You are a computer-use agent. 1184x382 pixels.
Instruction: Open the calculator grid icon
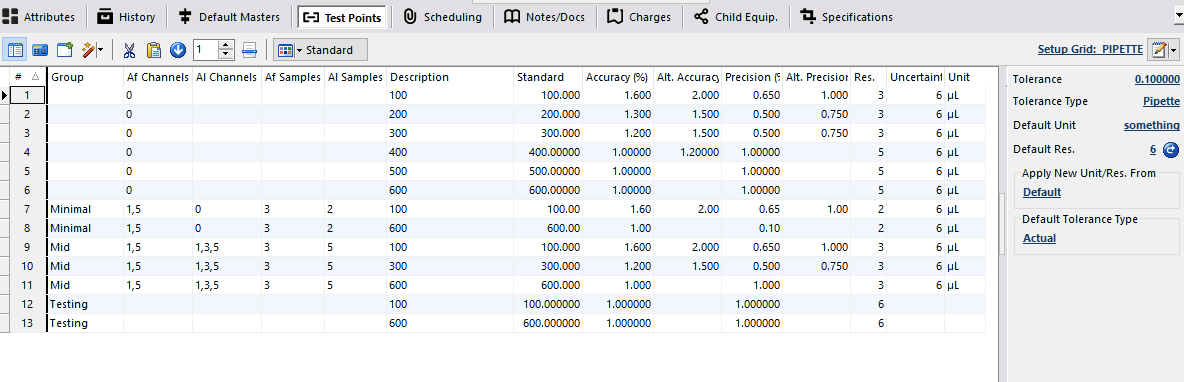click(x=40, y=51)
